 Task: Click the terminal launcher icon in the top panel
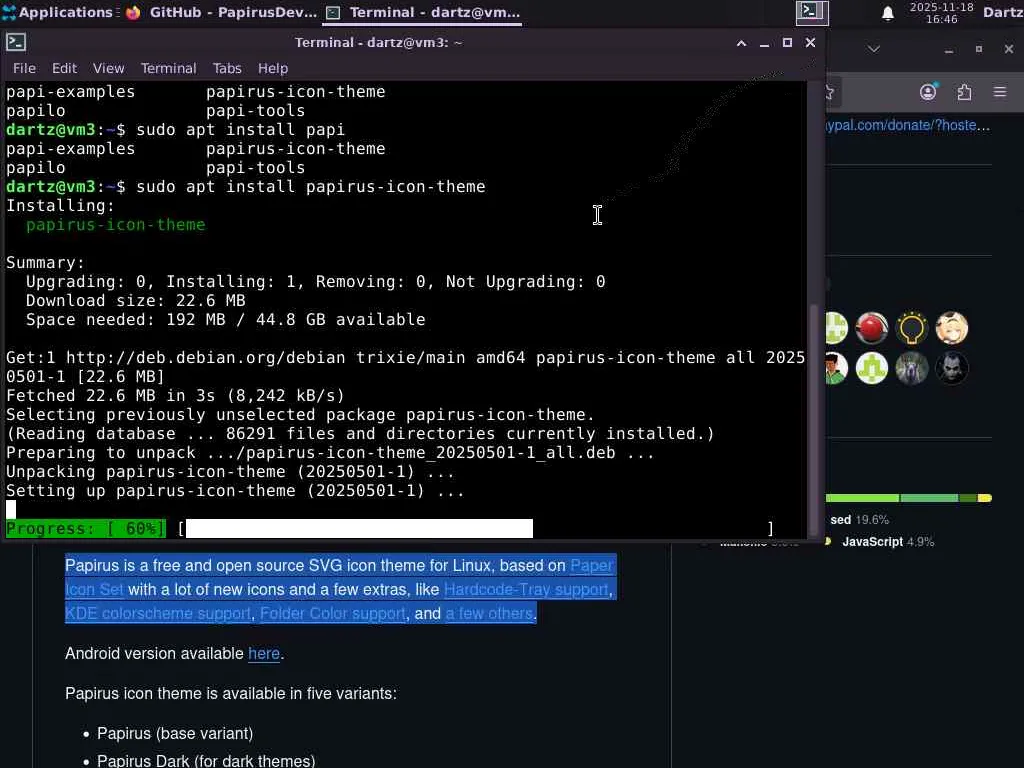(812, 12)
